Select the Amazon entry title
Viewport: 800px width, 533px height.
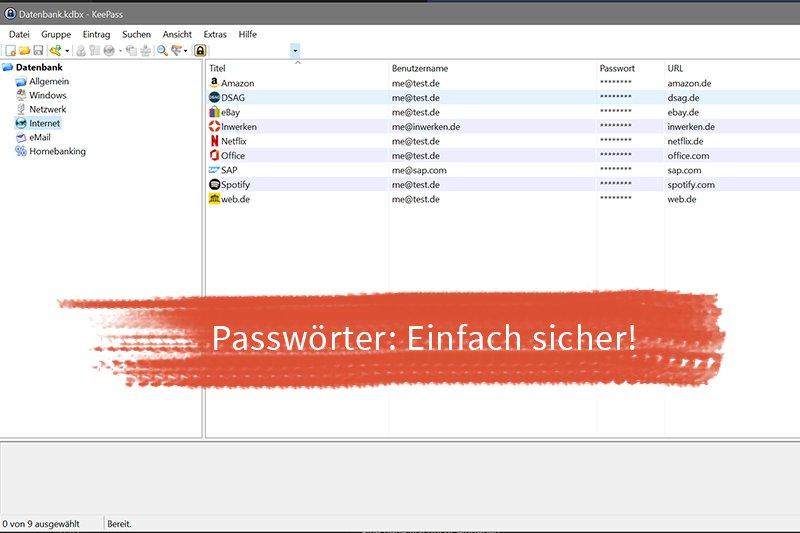click(238, 83)
